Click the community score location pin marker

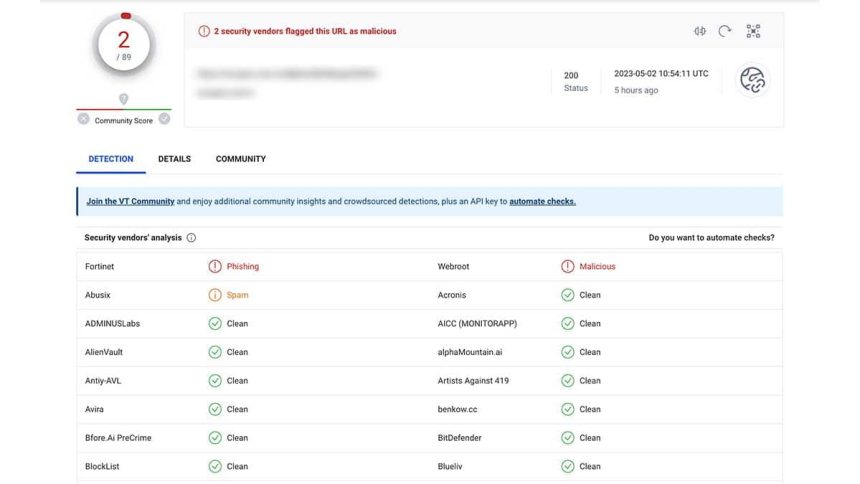click(x=123, y=99)
